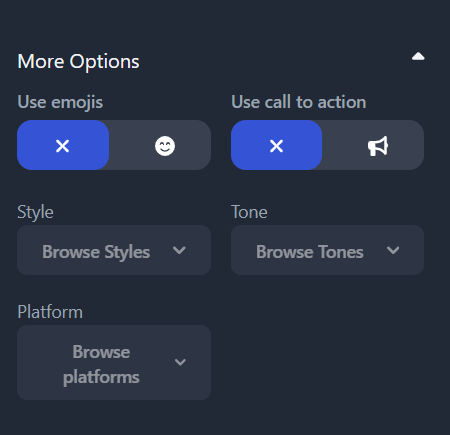Click the X icon under Use call to action
This screenshot has width=450, height=435.
click(x=276, y=146)
